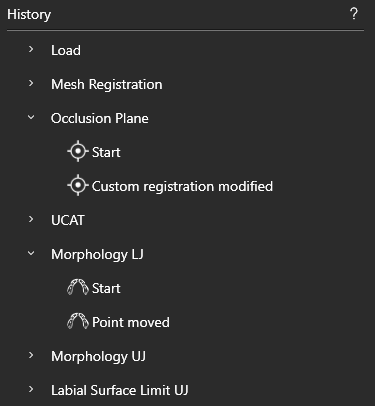Viewport: 375px width, 406px height.
Task: Click the target icon beside Custom registration modified
Action: coord(78,185)
